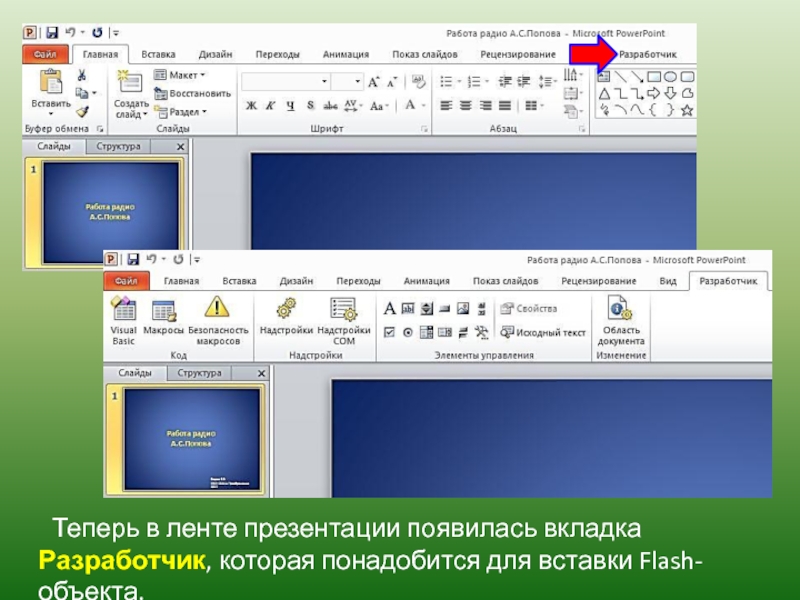Image resolution: width=800 pixels, height=600 pixels.
Task: Switch to Дизайн tab in upper window
Action: point(215,54)
